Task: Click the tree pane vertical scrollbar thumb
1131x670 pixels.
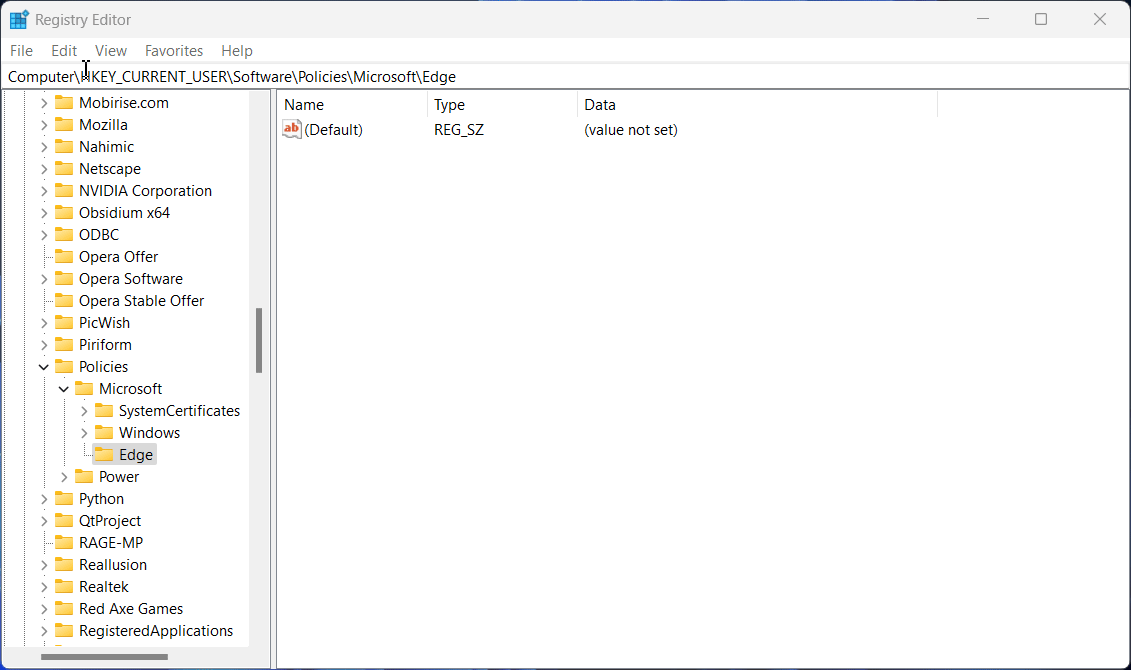Action: point(259,340)
